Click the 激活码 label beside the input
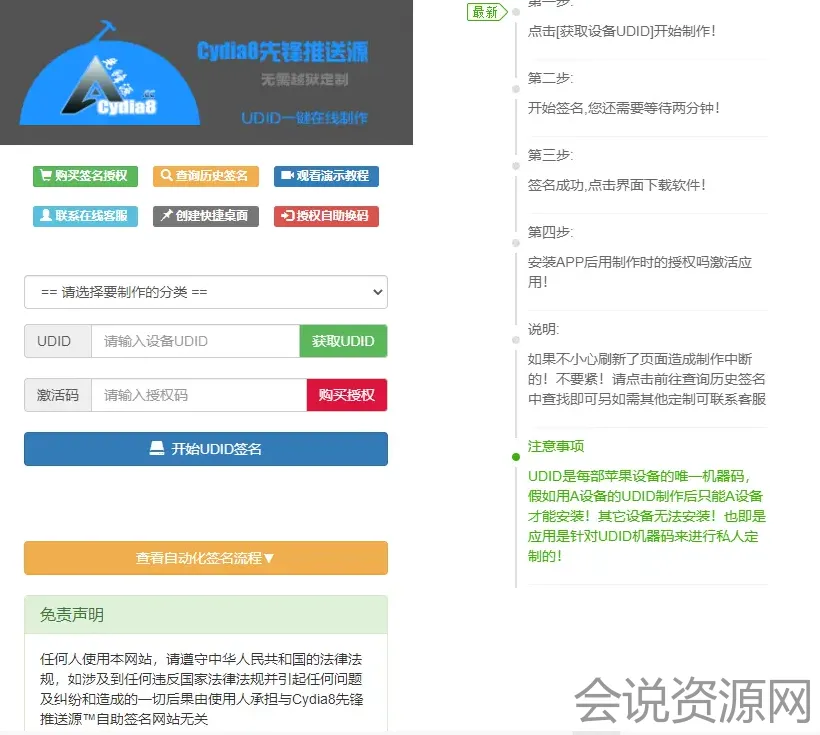Image resolution: width=820 pixels, height=735 pixels. point(58,395)
